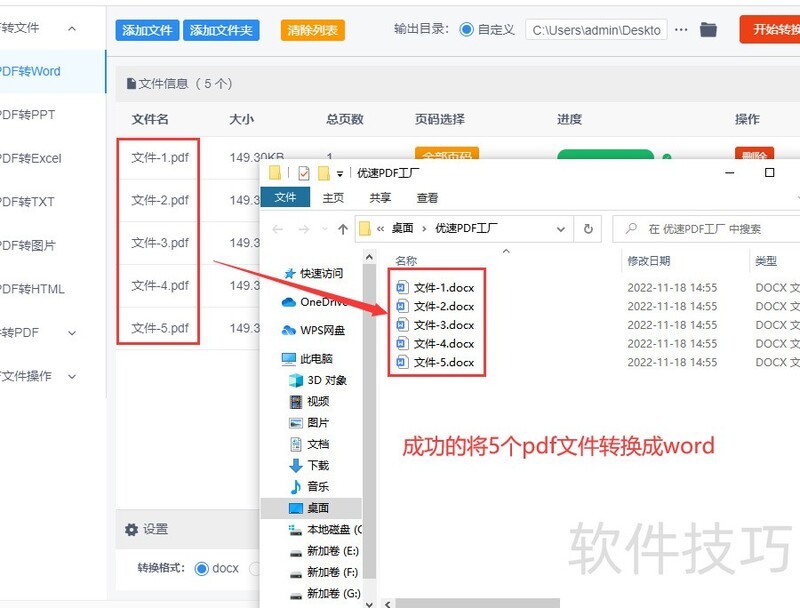Open 下载 folder in the navigation pane
The width and height of the screenshot is (800, 608).
[309, 465]
